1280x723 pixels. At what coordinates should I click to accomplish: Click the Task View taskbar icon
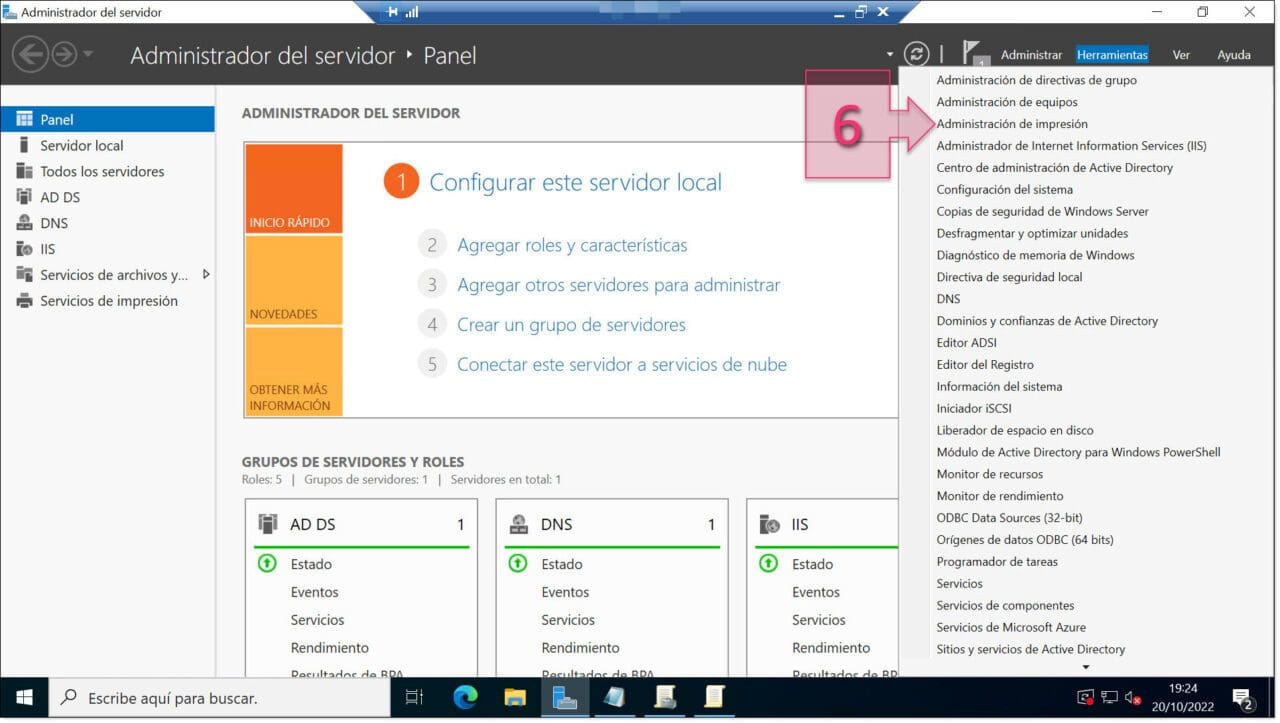(x=414, y=698)
